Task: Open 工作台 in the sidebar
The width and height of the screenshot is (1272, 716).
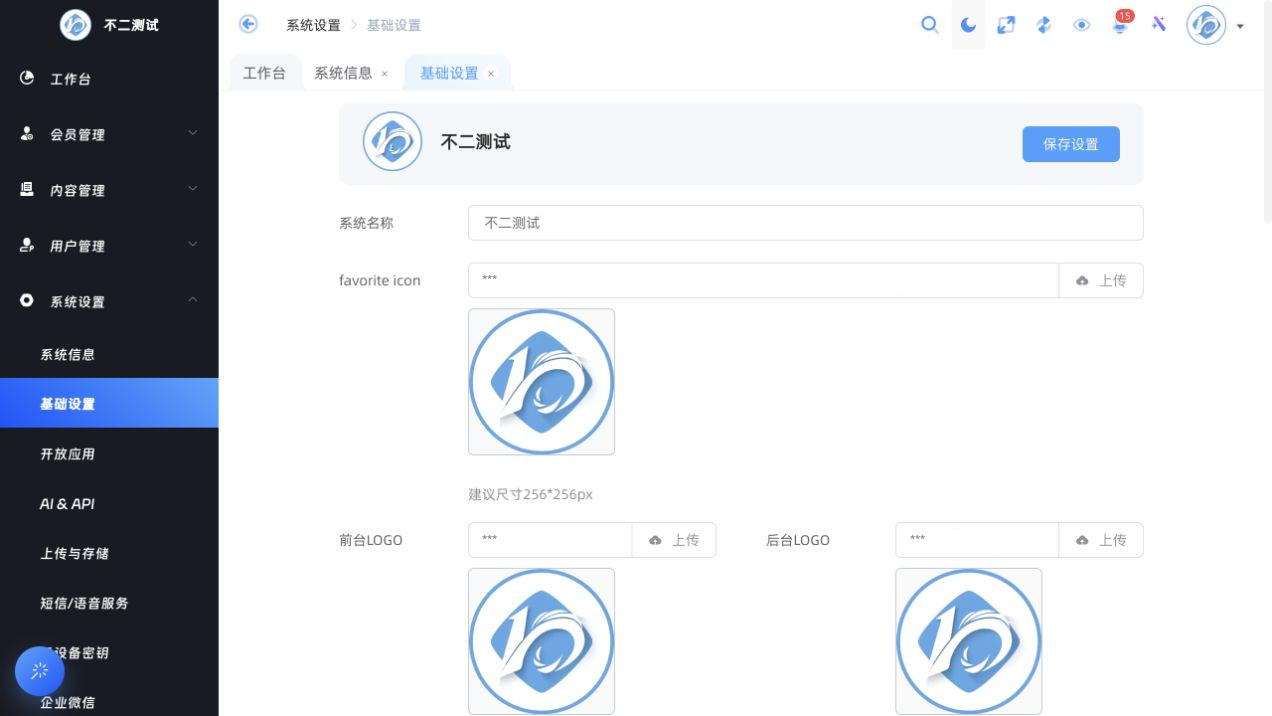Action: pyautogui.click(x=109, y=79)
